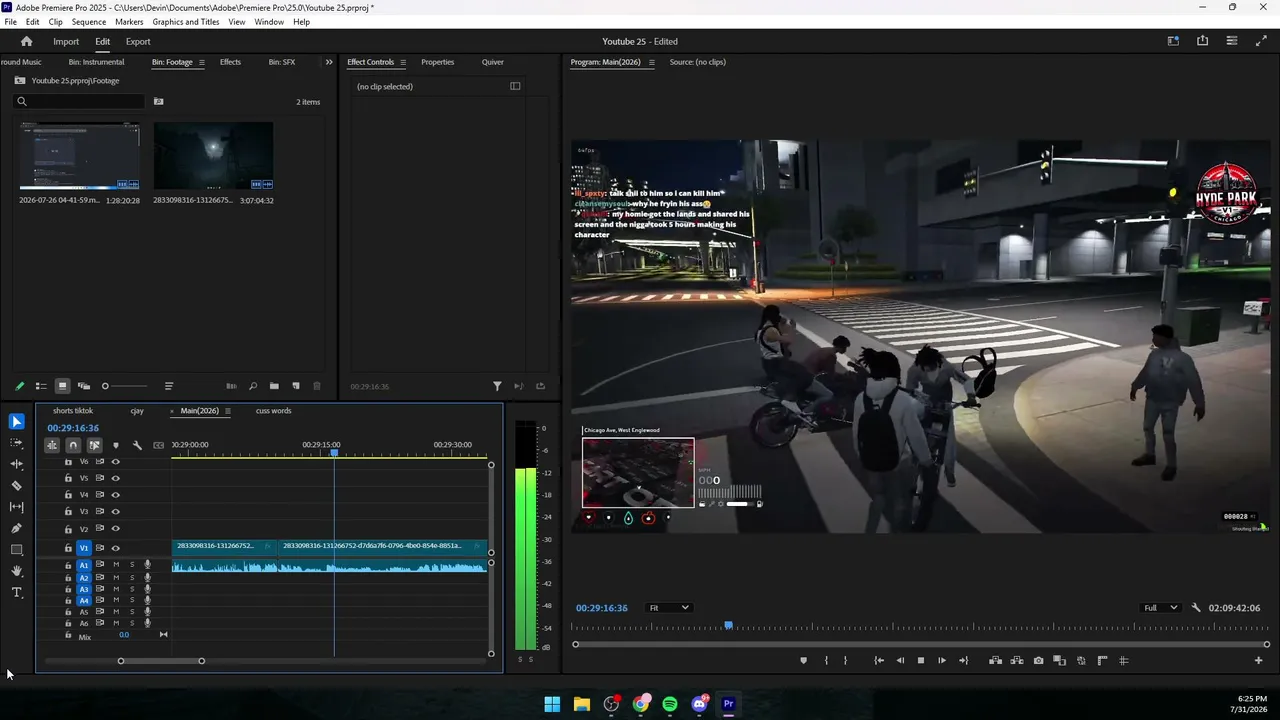This screenshot has width=1280, height=720.
Task: Switch to the Bin: Instrumental tab
Action: (96, 62)
